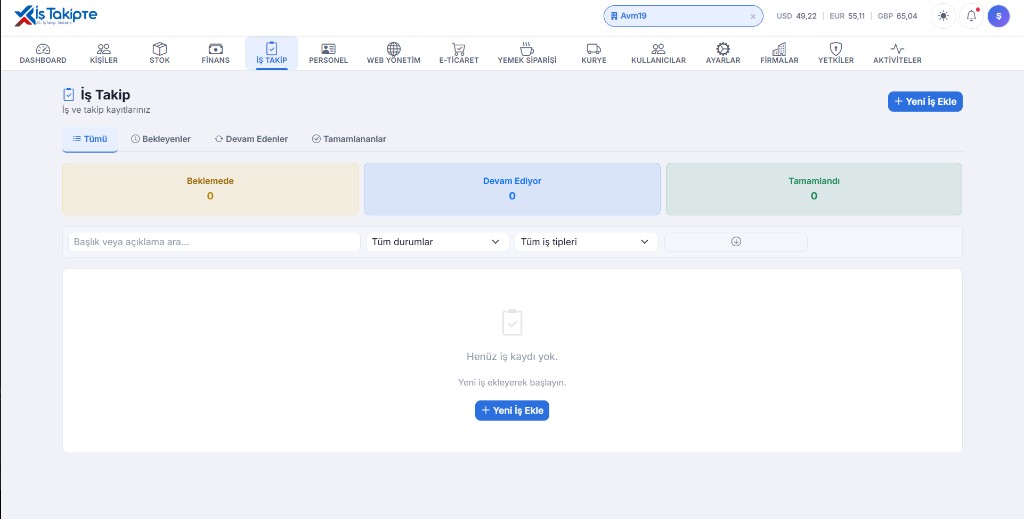Open the Firmalar module
This screenshot has height=519, width=1024.
pos(779,54)
